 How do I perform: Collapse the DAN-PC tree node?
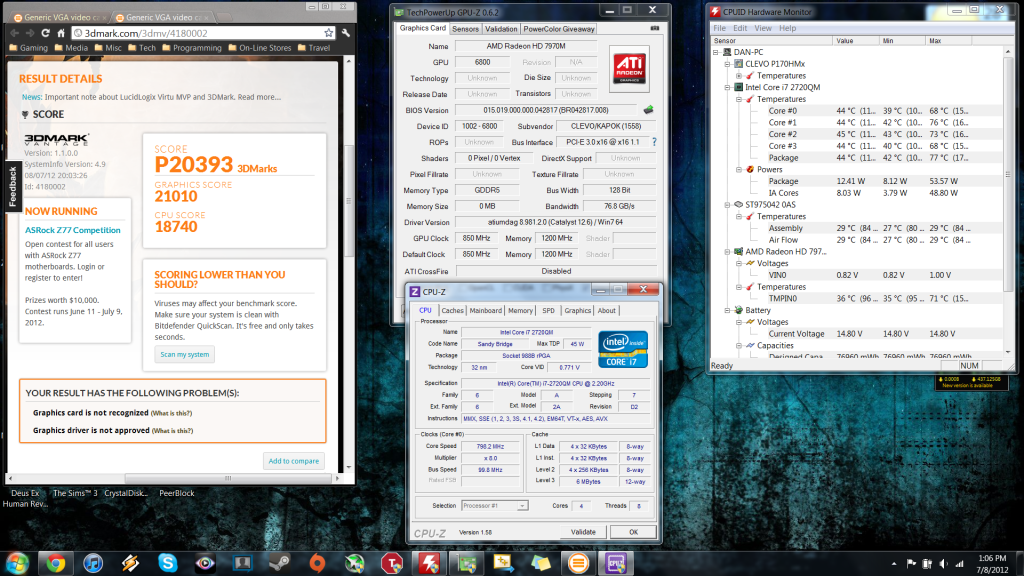(x=716, y=52)
